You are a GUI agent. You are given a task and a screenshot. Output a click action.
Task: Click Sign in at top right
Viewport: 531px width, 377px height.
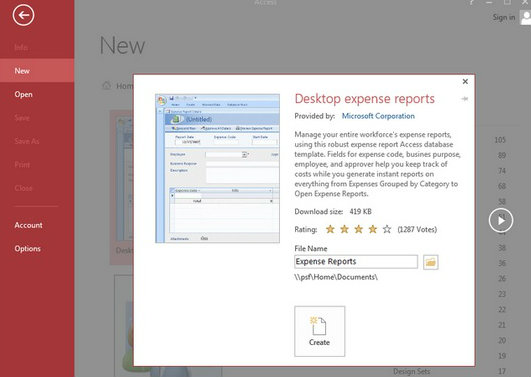click(504, 17)
